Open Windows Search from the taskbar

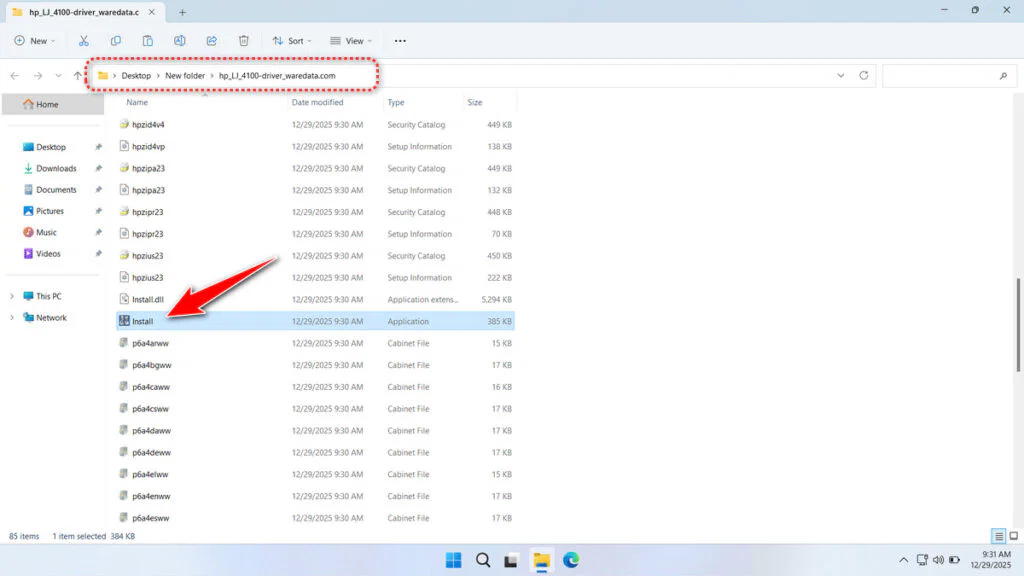483,561
